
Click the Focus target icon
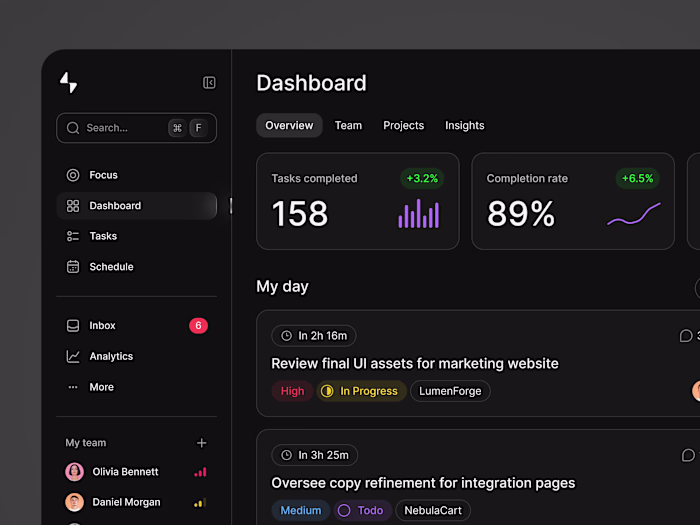tap(73, 175)
